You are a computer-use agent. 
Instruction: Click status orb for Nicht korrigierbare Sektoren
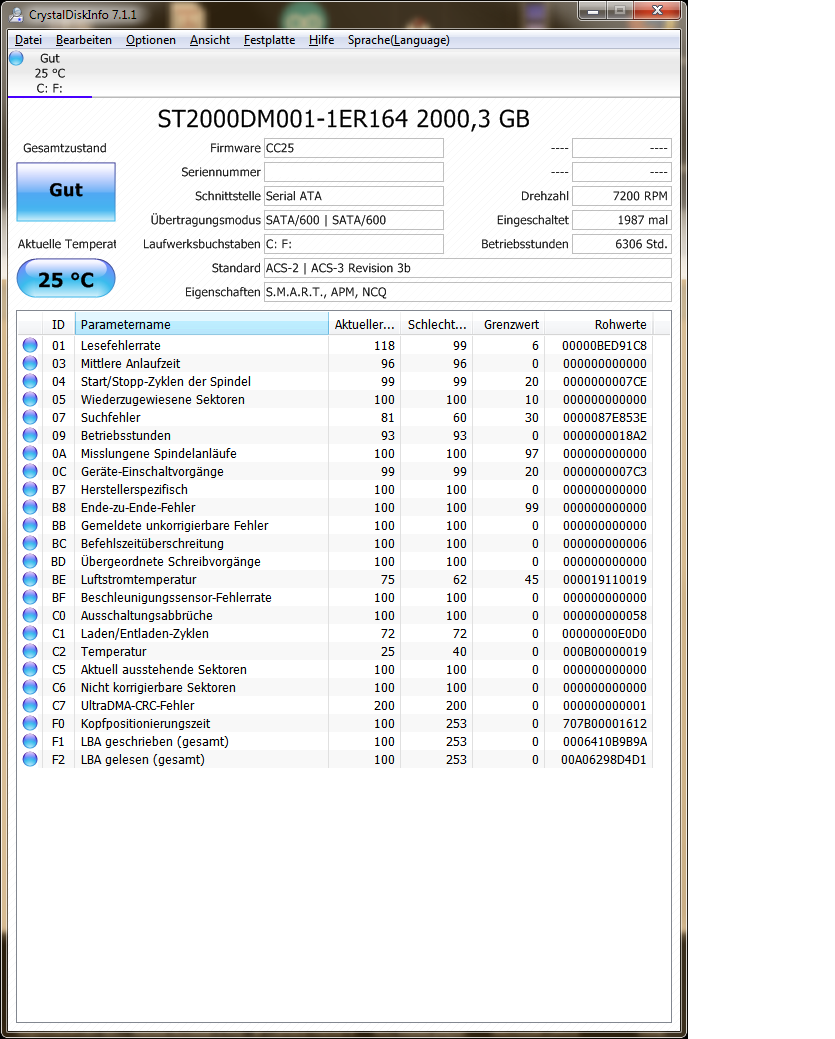click(30, 687)
